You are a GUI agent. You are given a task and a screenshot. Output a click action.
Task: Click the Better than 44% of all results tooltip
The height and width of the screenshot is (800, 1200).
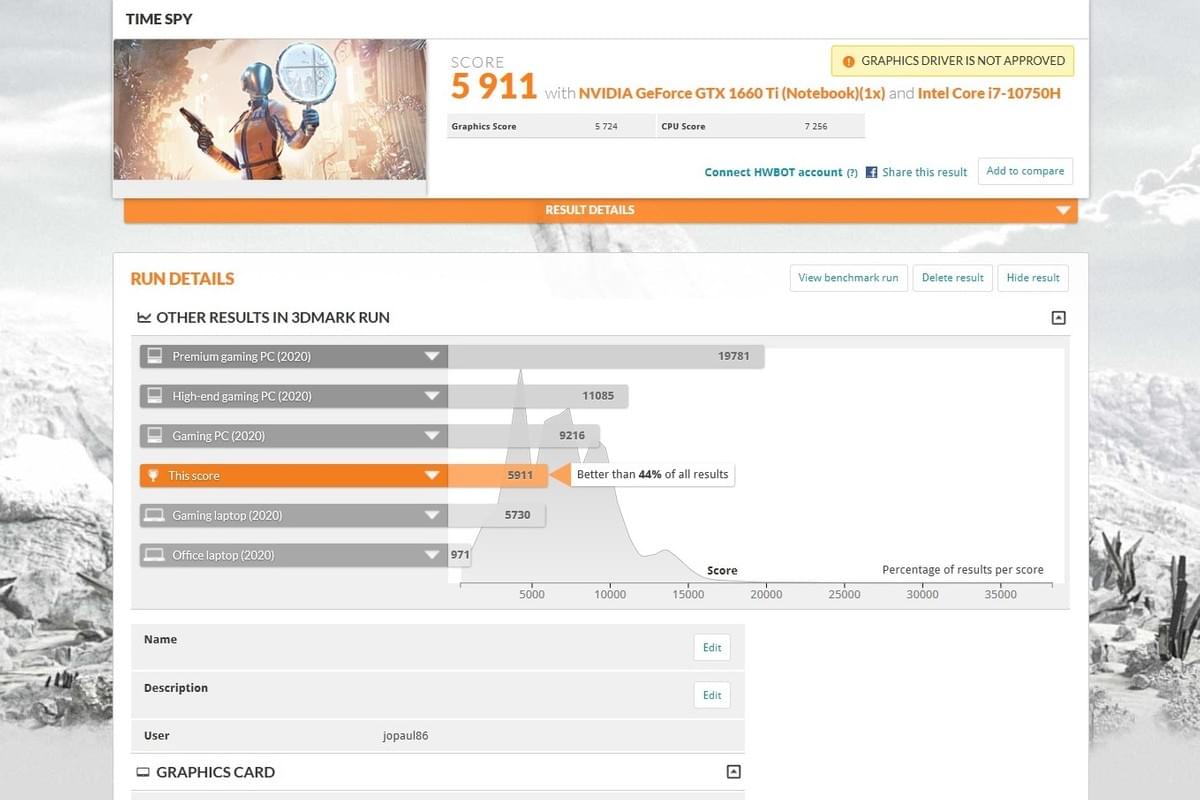[x=652, y=474]
